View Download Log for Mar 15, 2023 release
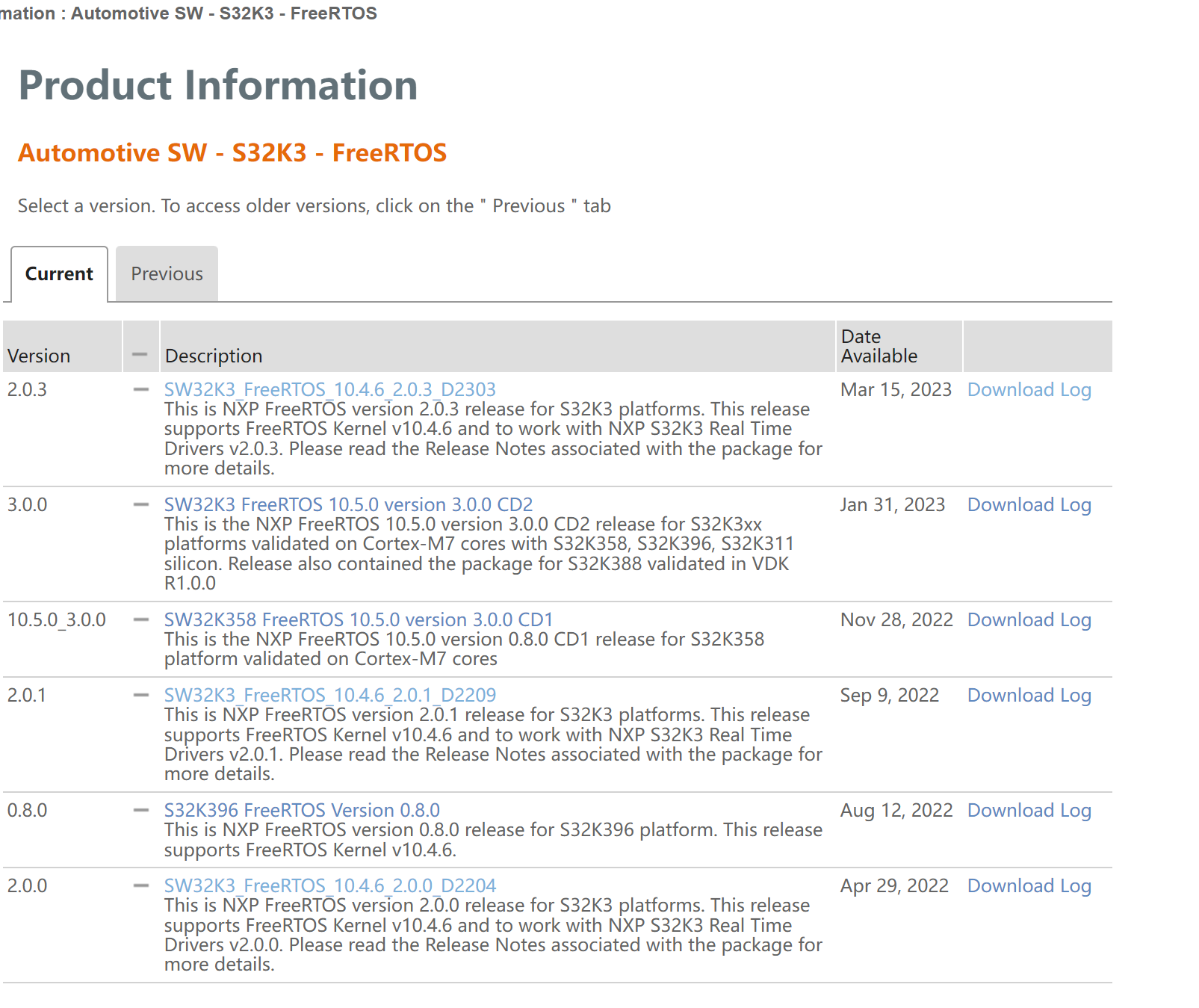Image resolution: width=1199 pixels, height=1008 pixels. point(1029,389)
